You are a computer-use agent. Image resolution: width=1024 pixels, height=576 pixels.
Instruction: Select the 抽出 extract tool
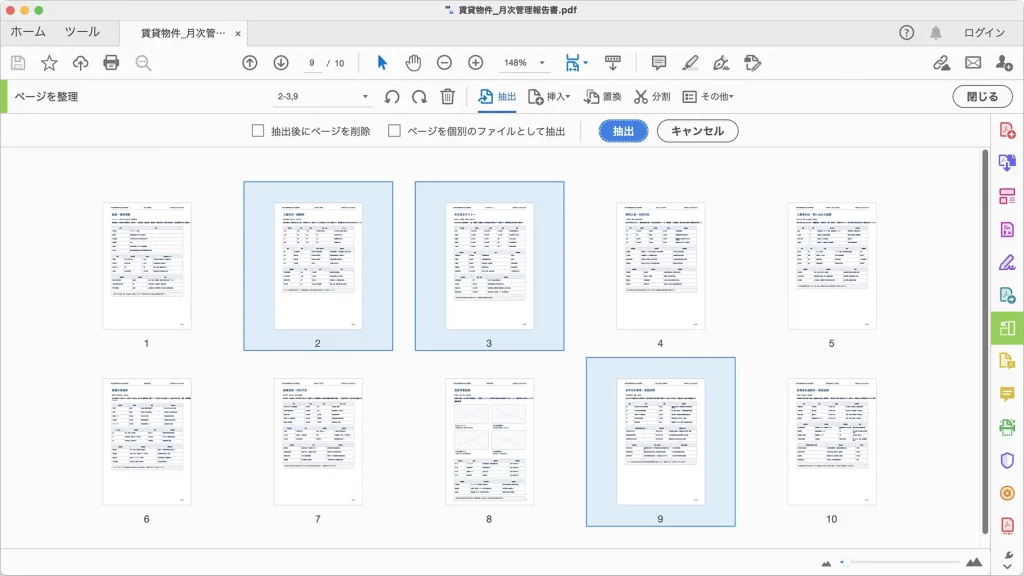pyautogui.click(x=497, y=97)
